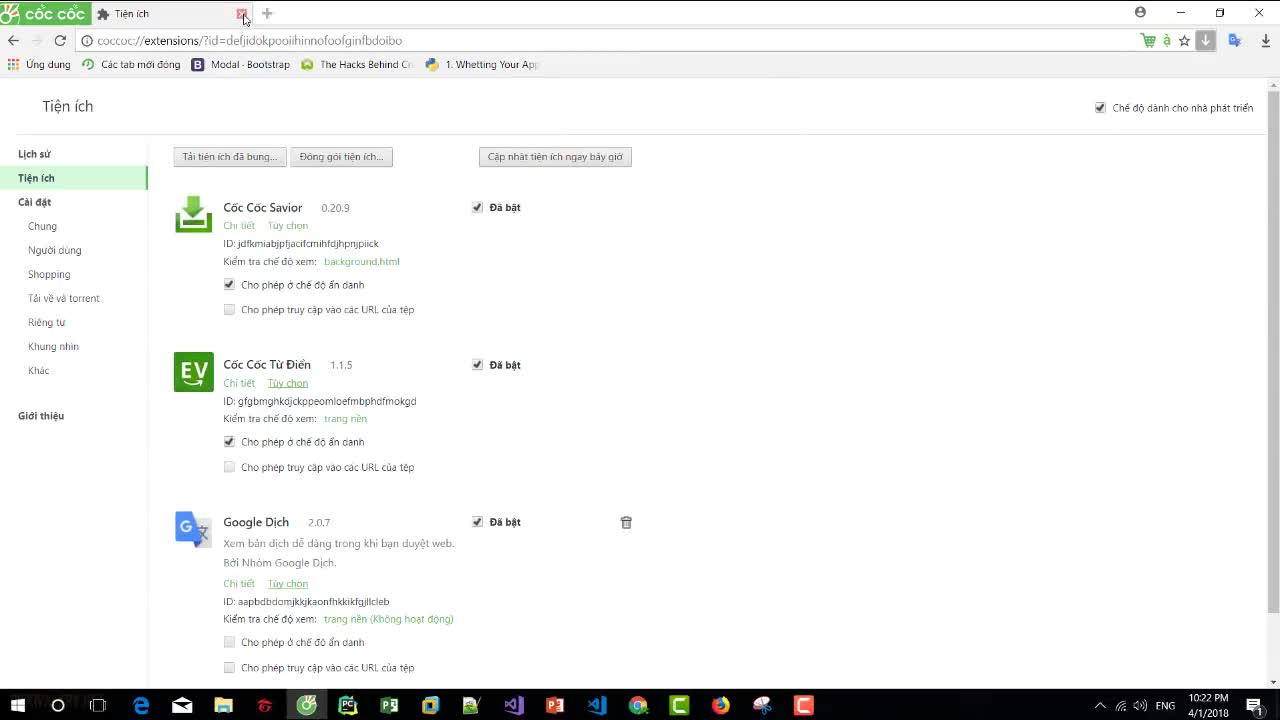This screenshot has width=1280, height=720.
Task: Show hidden system tray icons chevron
Action: tap(1100, 706)
